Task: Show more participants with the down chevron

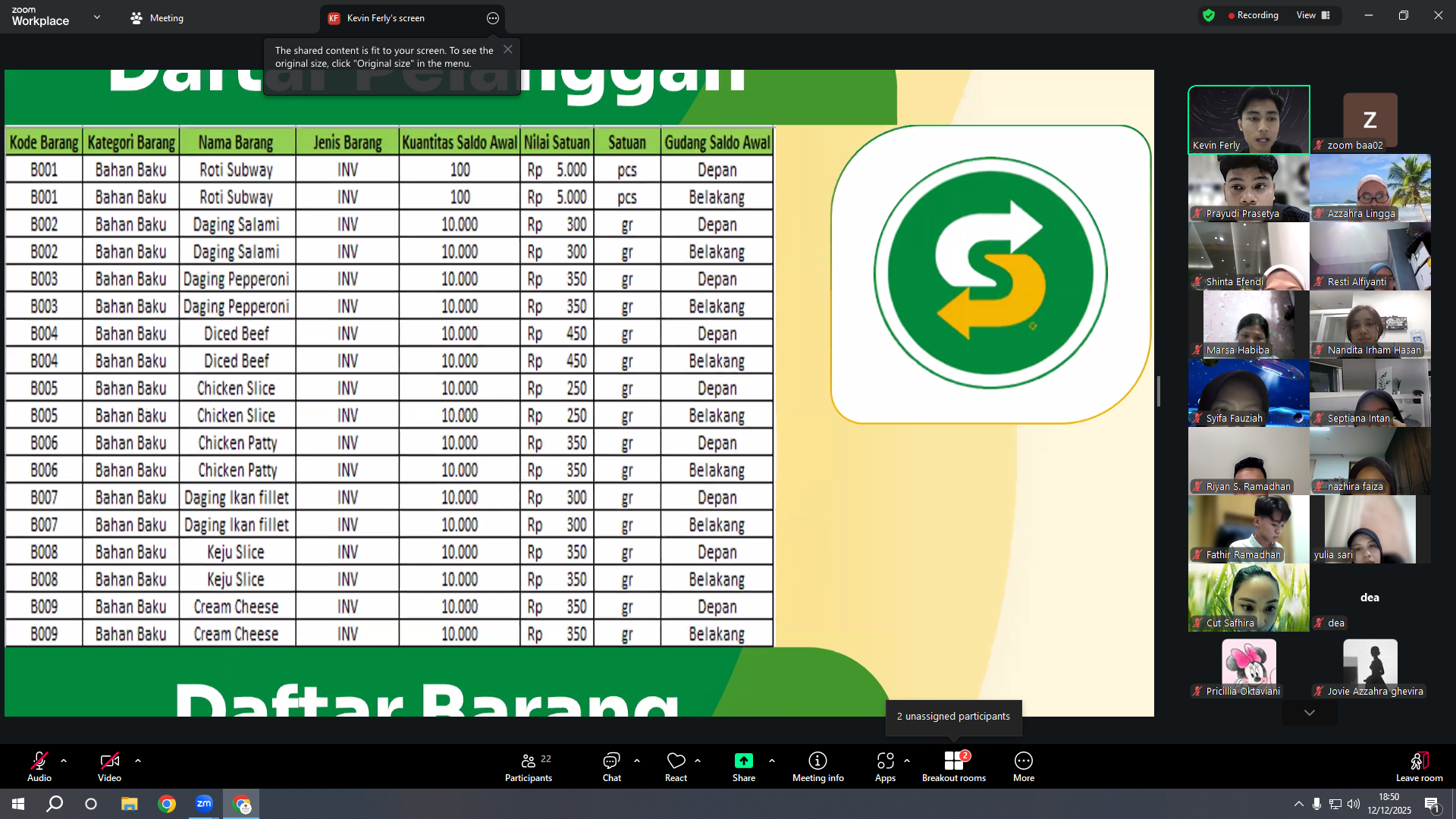Action: coord(1310,713)
